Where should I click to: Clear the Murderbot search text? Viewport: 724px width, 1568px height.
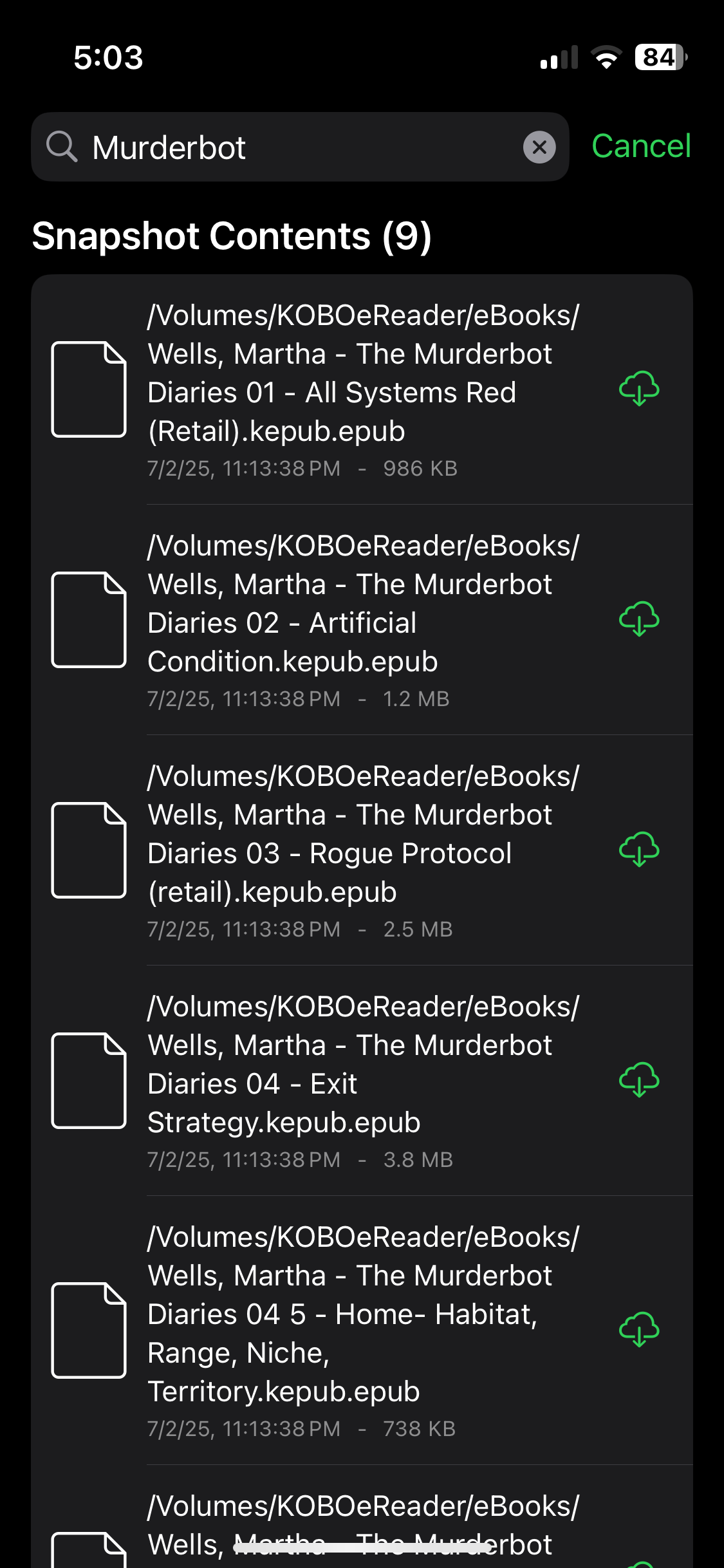point(539,147)
